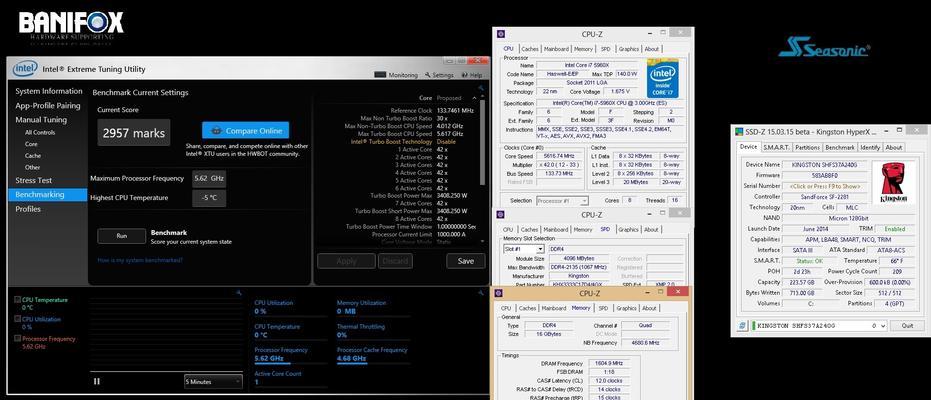Select Core under Manual Tuning in sidebar

pyautogui.click(x=31, y=144)
